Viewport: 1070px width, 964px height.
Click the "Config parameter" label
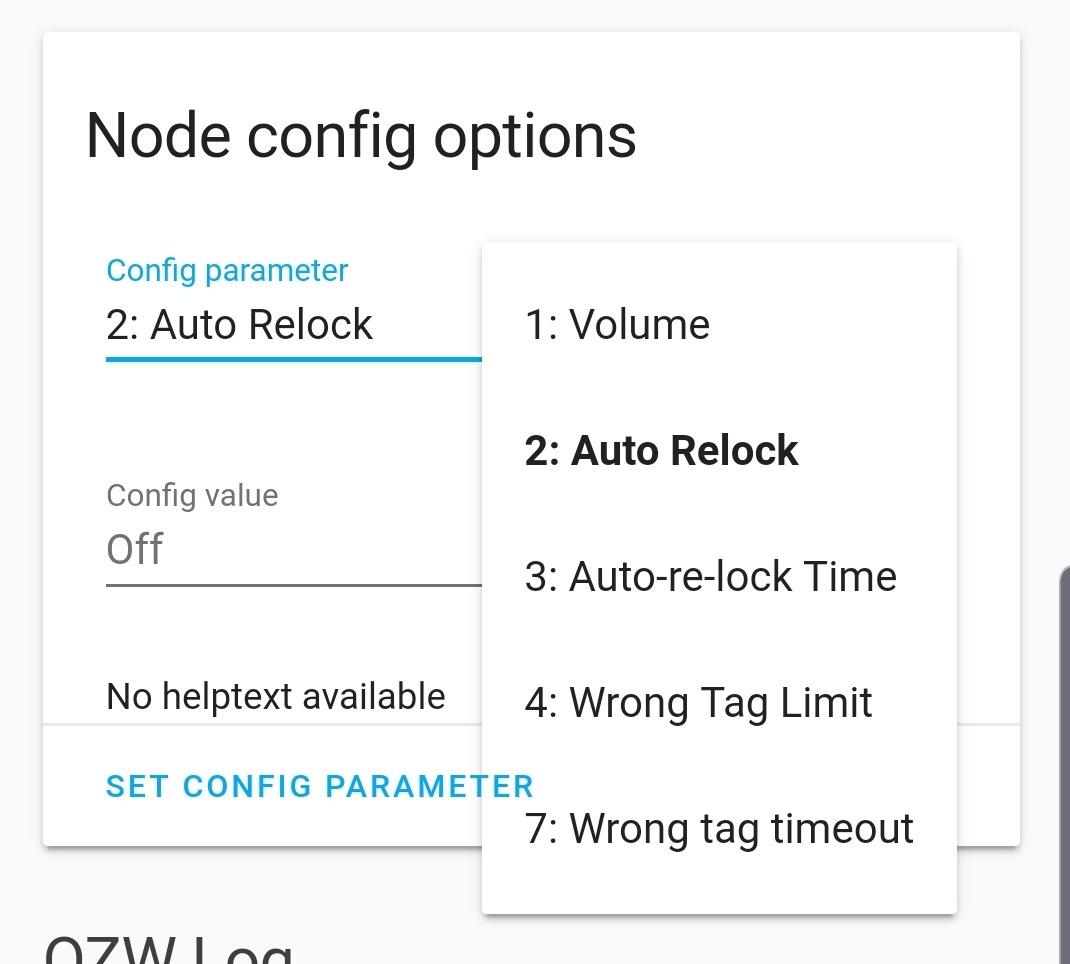pyautogui.click(x=227, y=270)
